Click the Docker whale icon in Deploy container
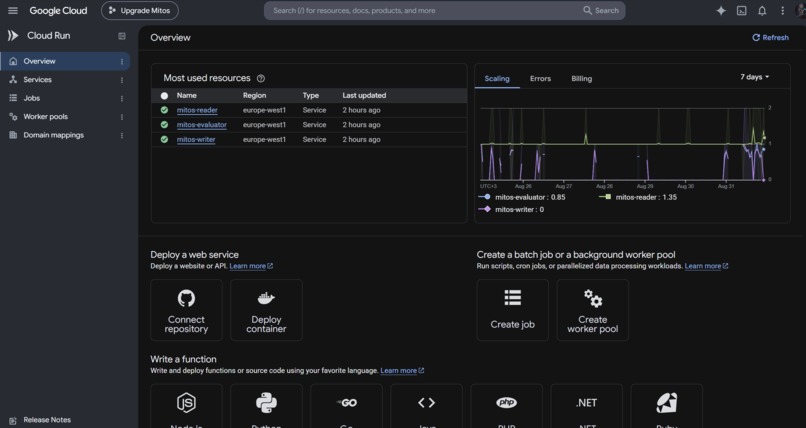This screenshot has height=428, width=806. pos(266,298)
